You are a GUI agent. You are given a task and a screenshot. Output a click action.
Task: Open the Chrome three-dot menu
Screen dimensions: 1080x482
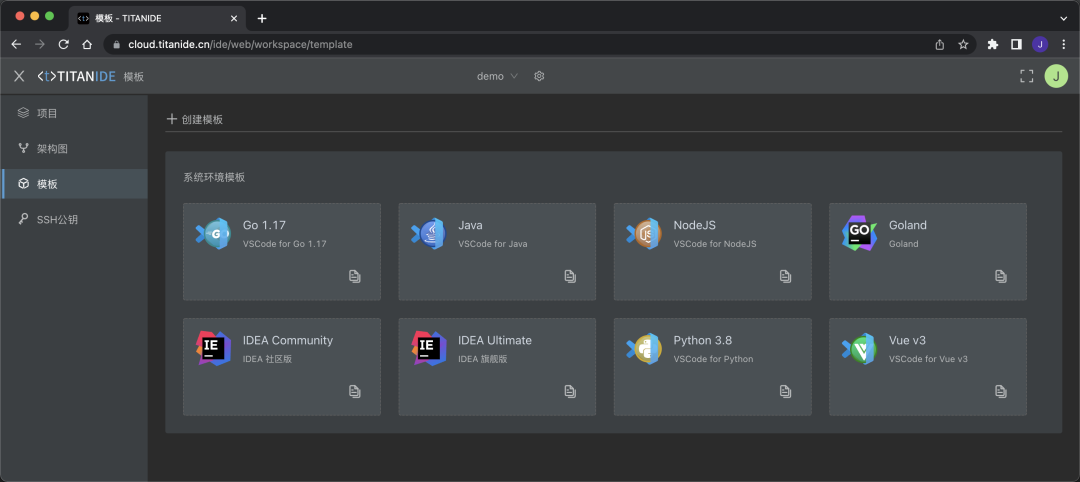coord(1063,44)
